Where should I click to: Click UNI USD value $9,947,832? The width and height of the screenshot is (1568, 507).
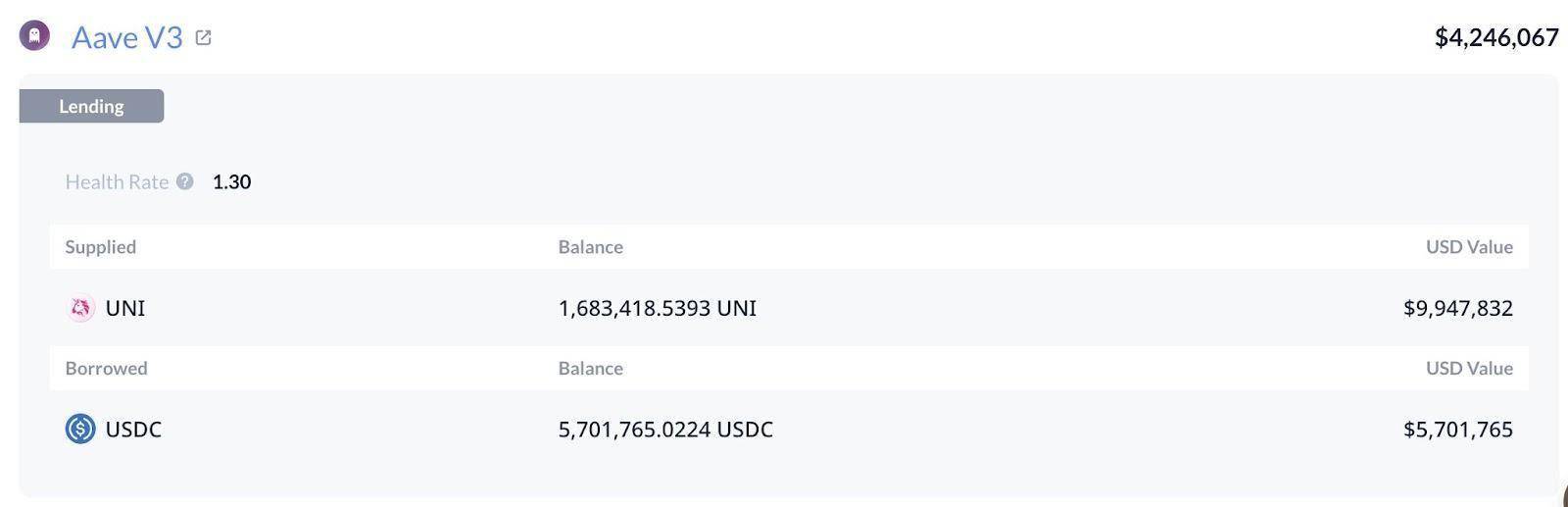(x=1457, y=308)
